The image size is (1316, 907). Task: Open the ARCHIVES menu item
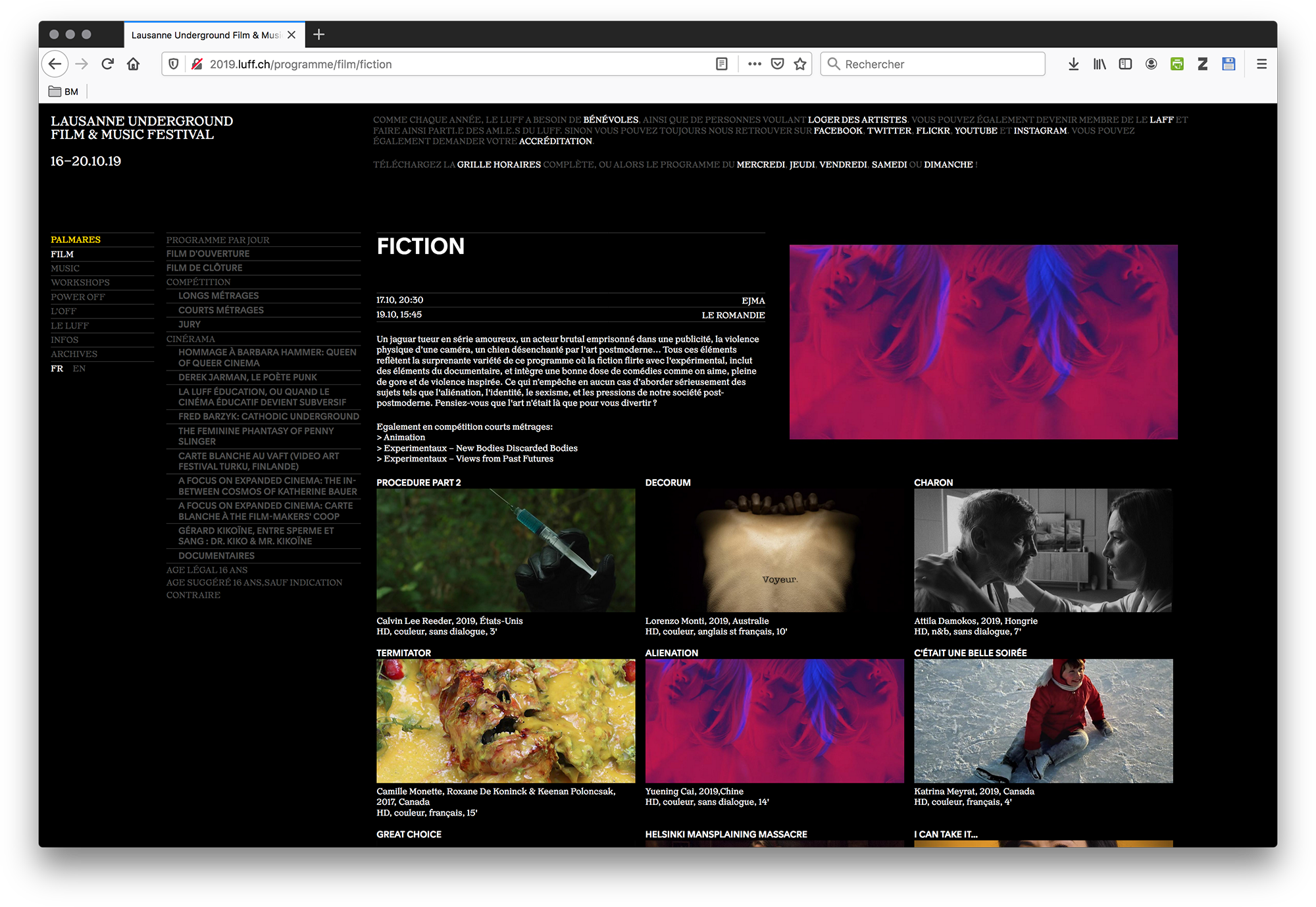(x=74, y=354)
